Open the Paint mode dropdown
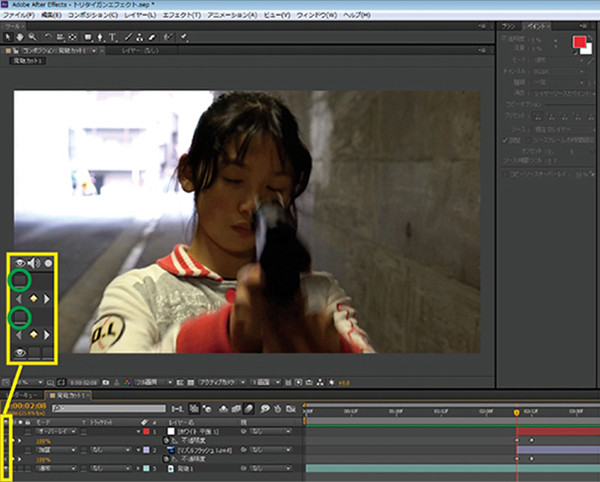600x482 pixels. (559, 60)
